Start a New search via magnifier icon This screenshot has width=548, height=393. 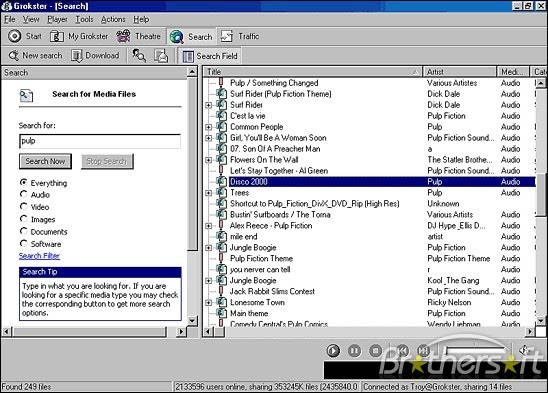tap(14, 56)
